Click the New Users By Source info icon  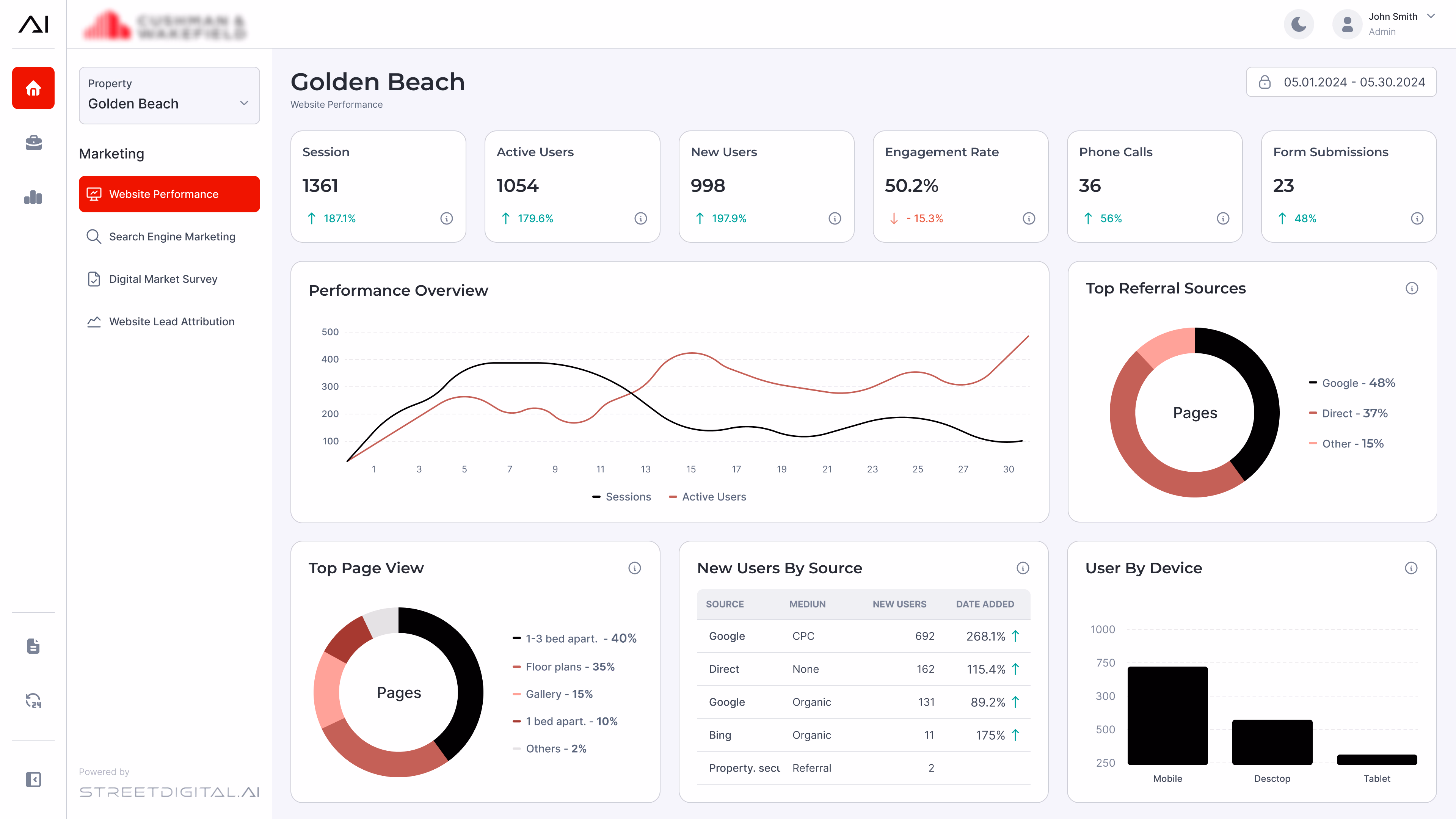(x=1023, y=568)
